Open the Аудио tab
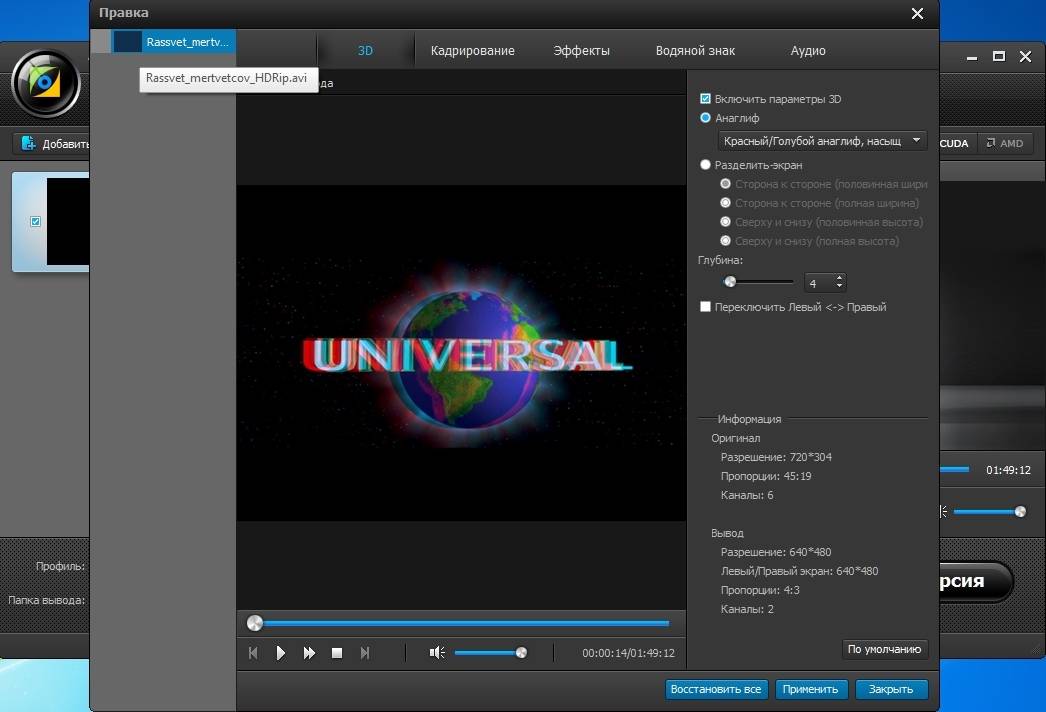This screenshot has width=1046, height=712. 808,51
